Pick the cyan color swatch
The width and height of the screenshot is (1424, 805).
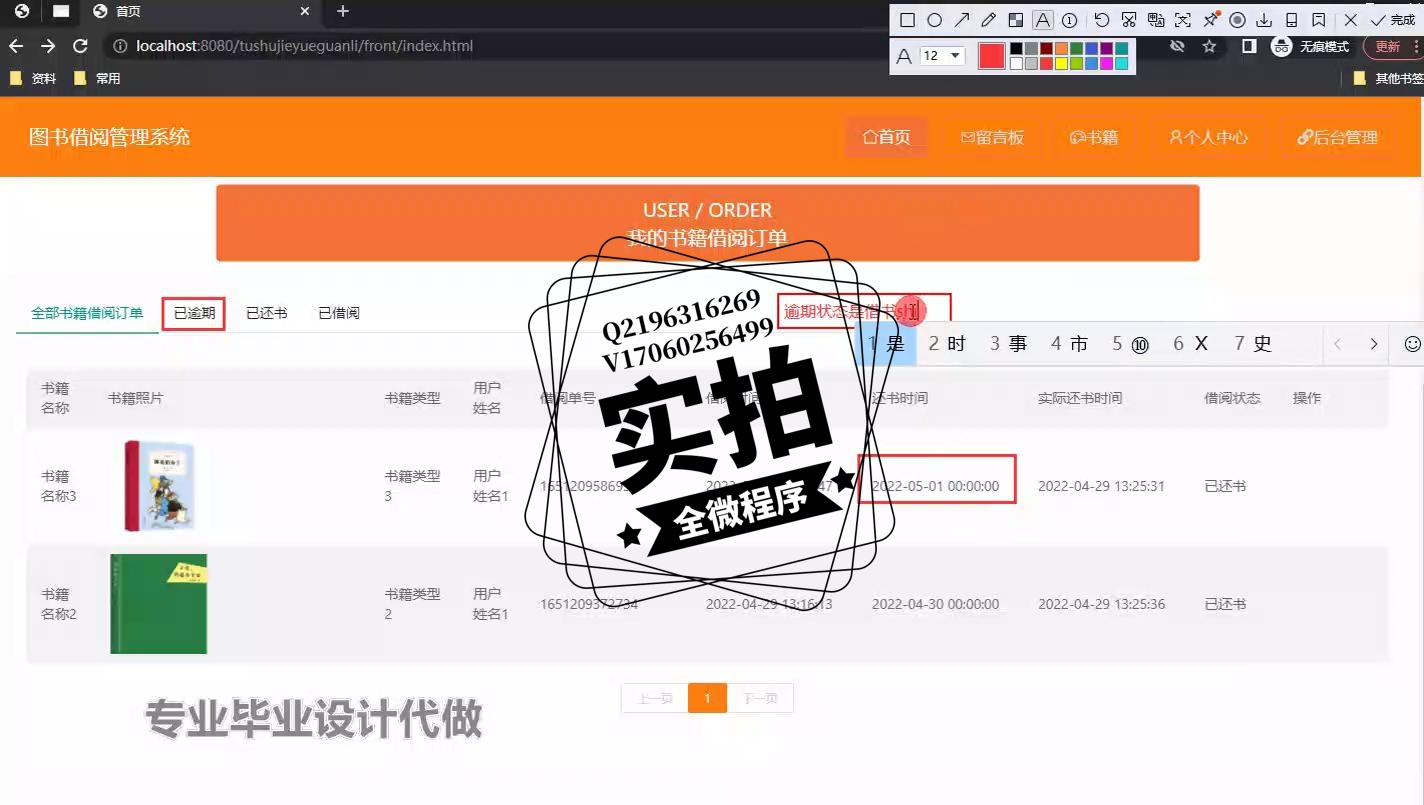point(1121,64)
